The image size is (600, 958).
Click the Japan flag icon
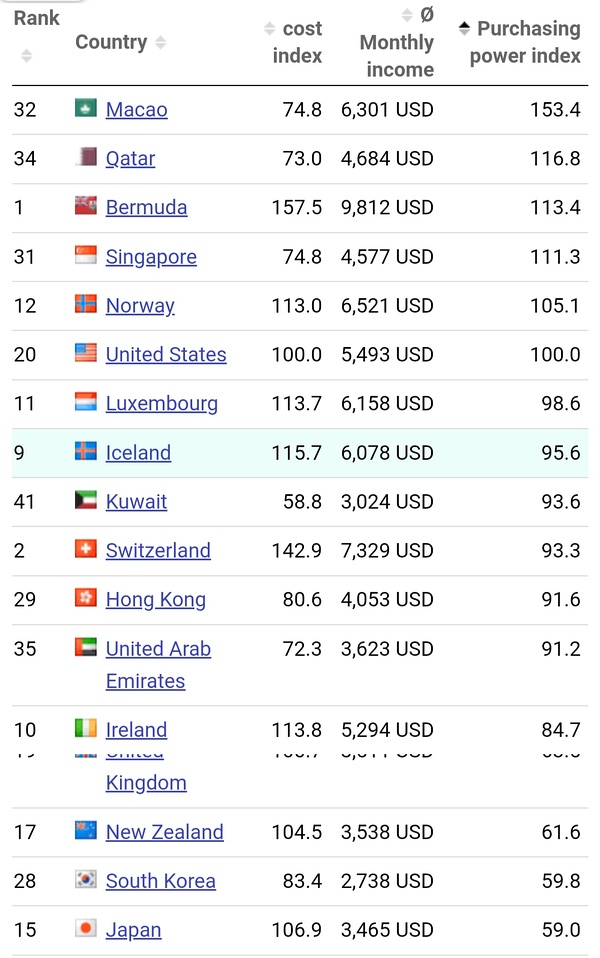86,929
